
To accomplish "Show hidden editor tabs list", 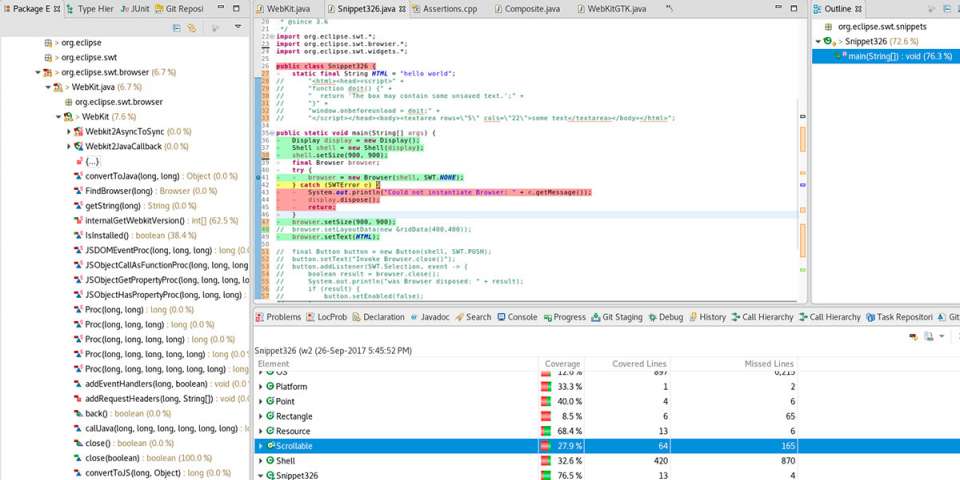I will click(670, 9).
